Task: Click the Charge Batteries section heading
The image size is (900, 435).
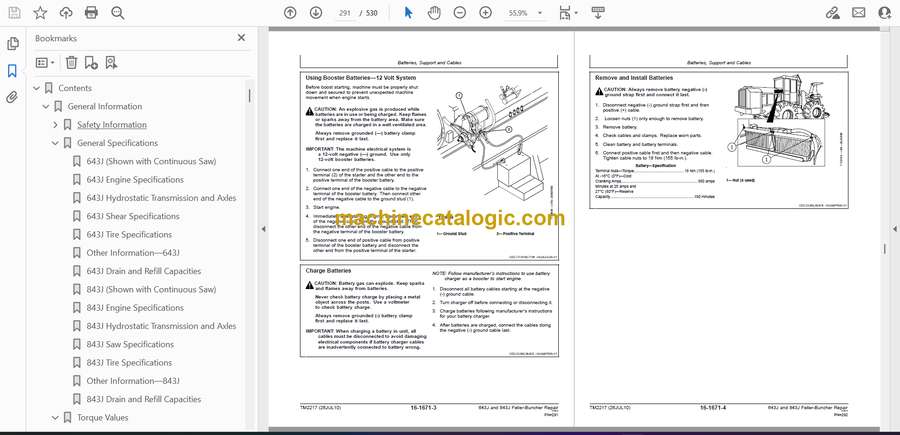Action: coord(328,270)
